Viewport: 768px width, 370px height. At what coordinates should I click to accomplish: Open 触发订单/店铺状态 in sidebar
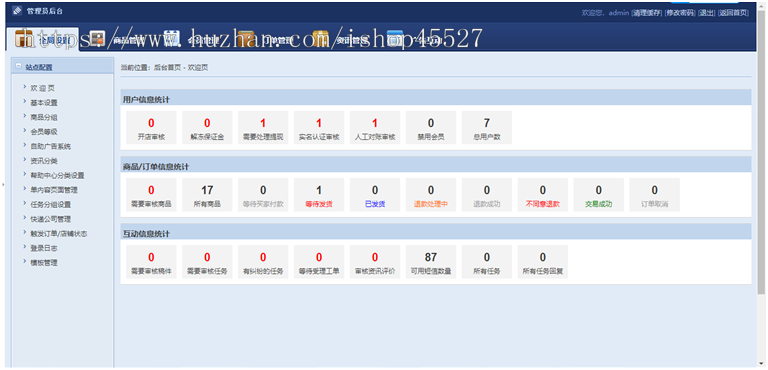coord(59,234)
